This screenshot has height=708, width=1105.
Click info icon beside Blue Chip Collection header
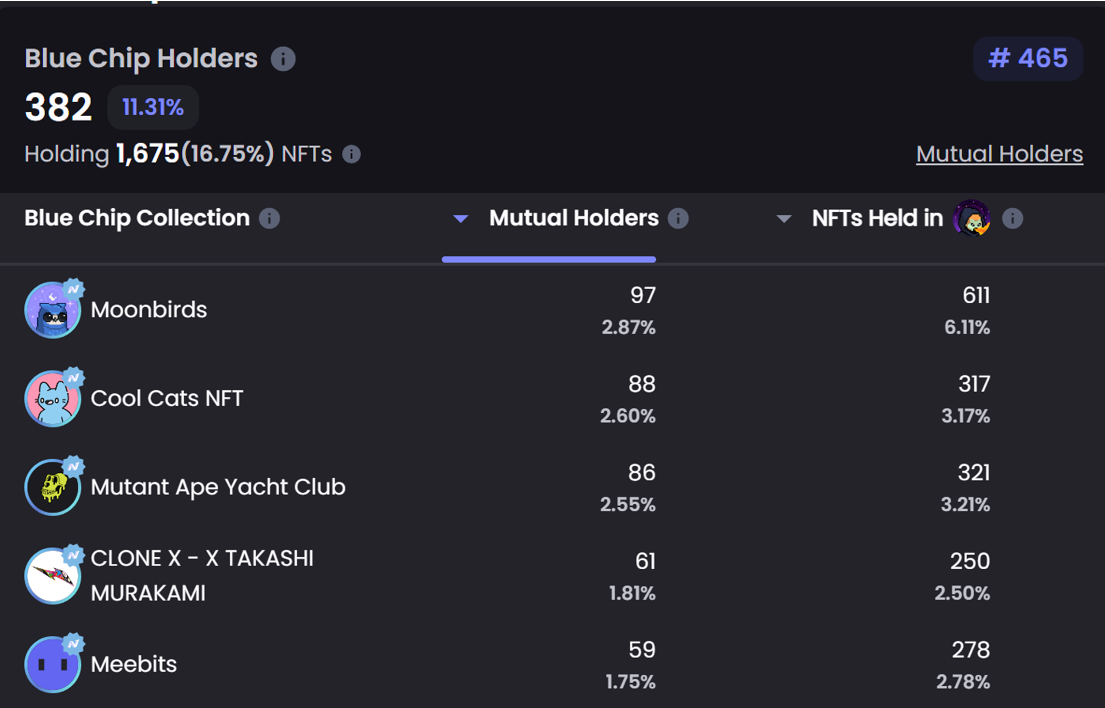pos(269,218)
